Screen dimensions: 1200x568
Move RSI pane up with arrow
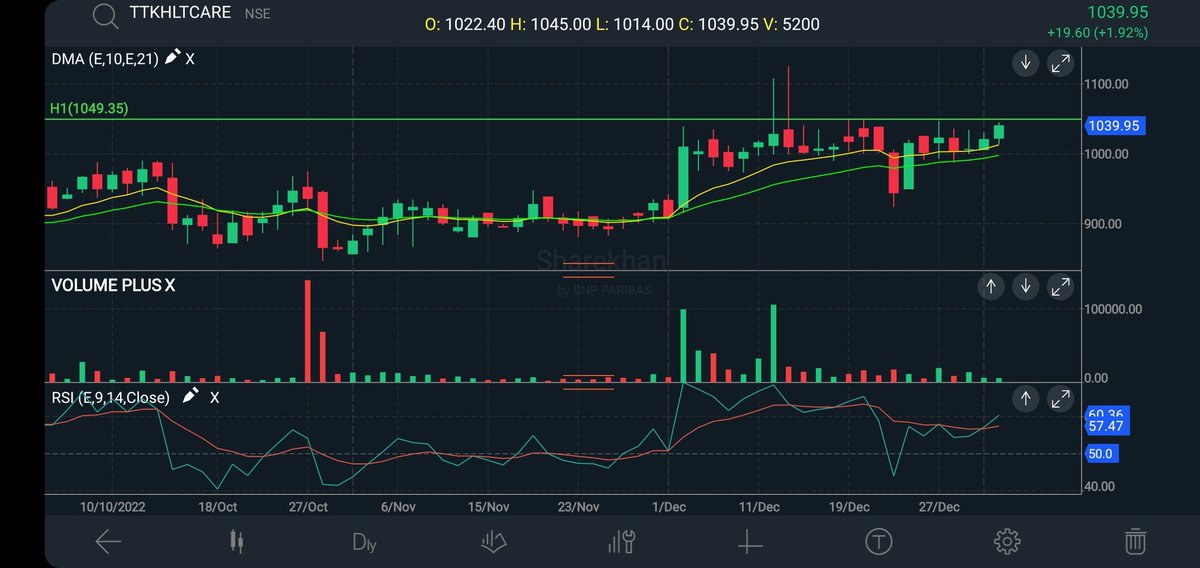[1026, 399]
